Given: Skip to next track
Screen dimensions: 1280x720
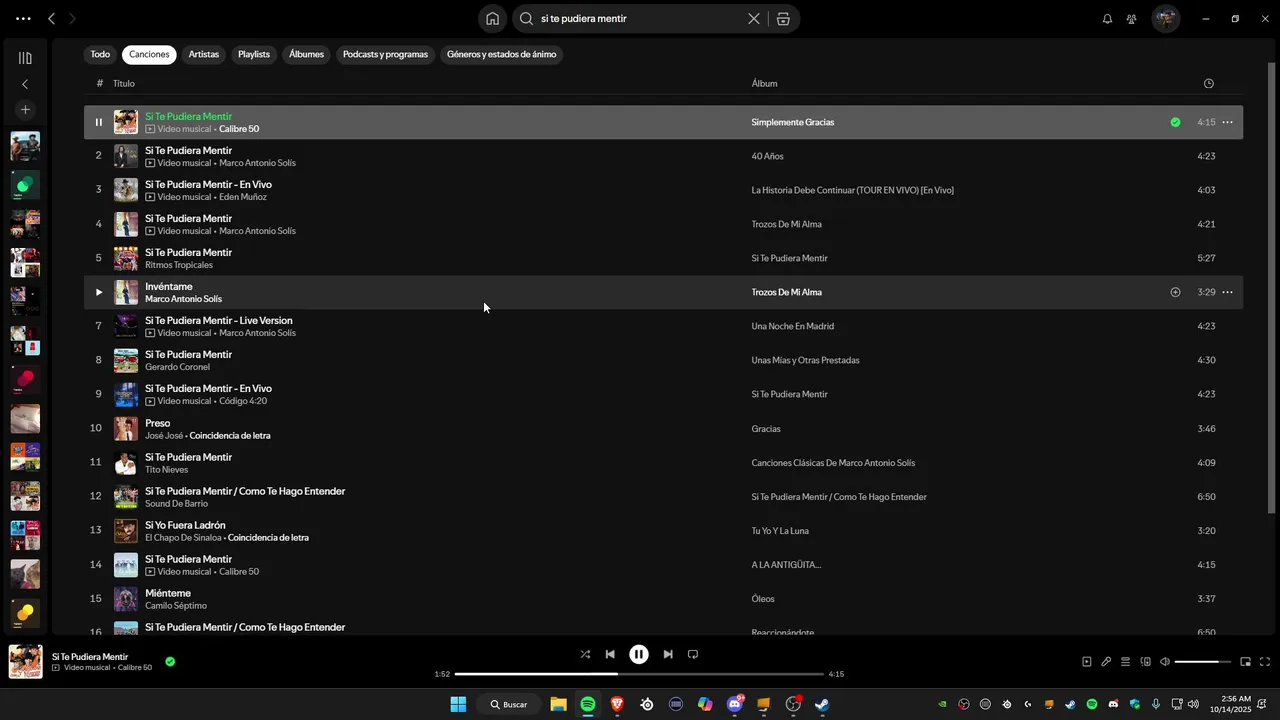Looking at the screenshot, I should 668,654.
